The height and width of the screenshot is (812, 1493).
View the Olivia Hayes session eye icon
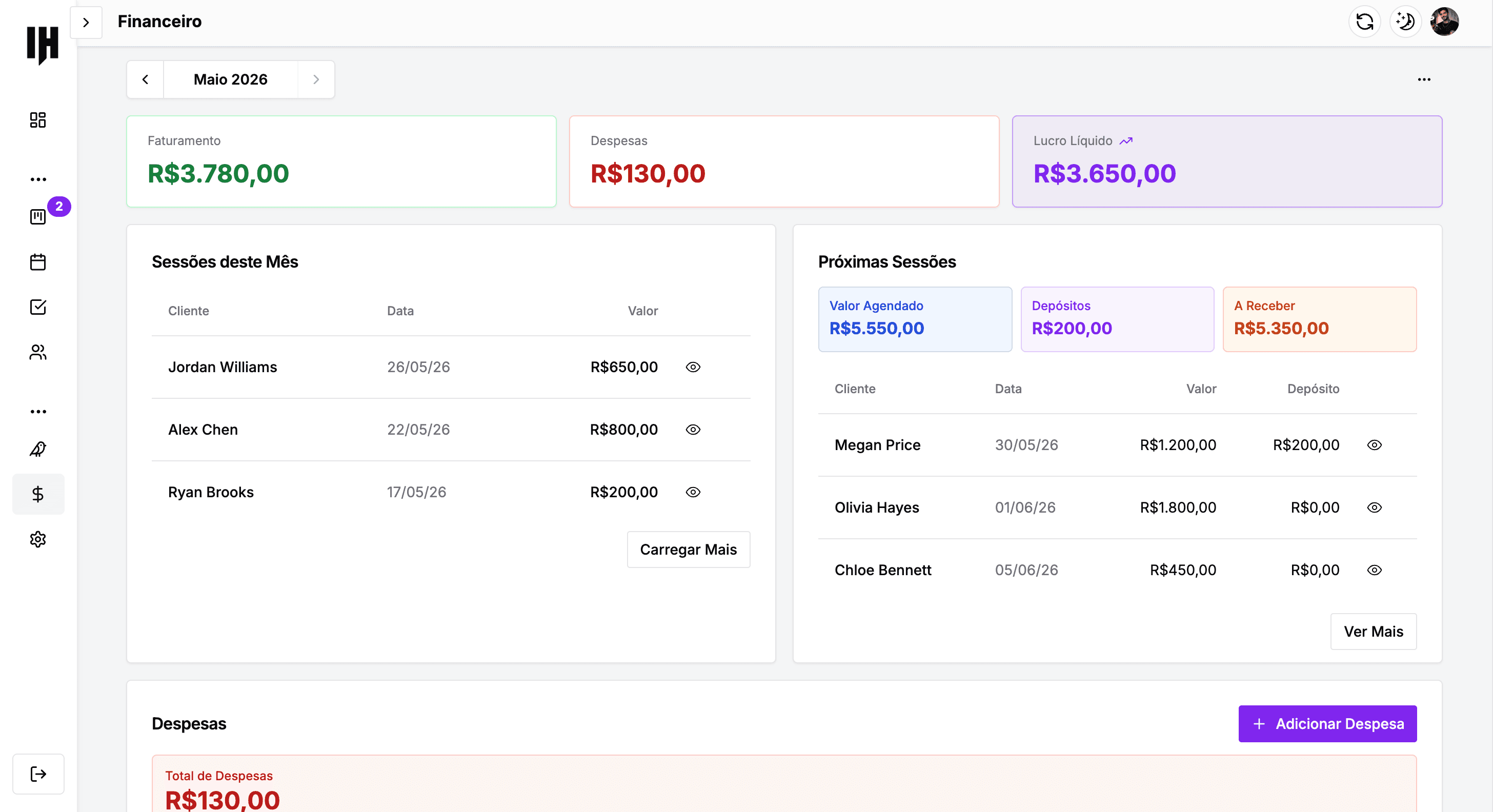(1375, 507)
